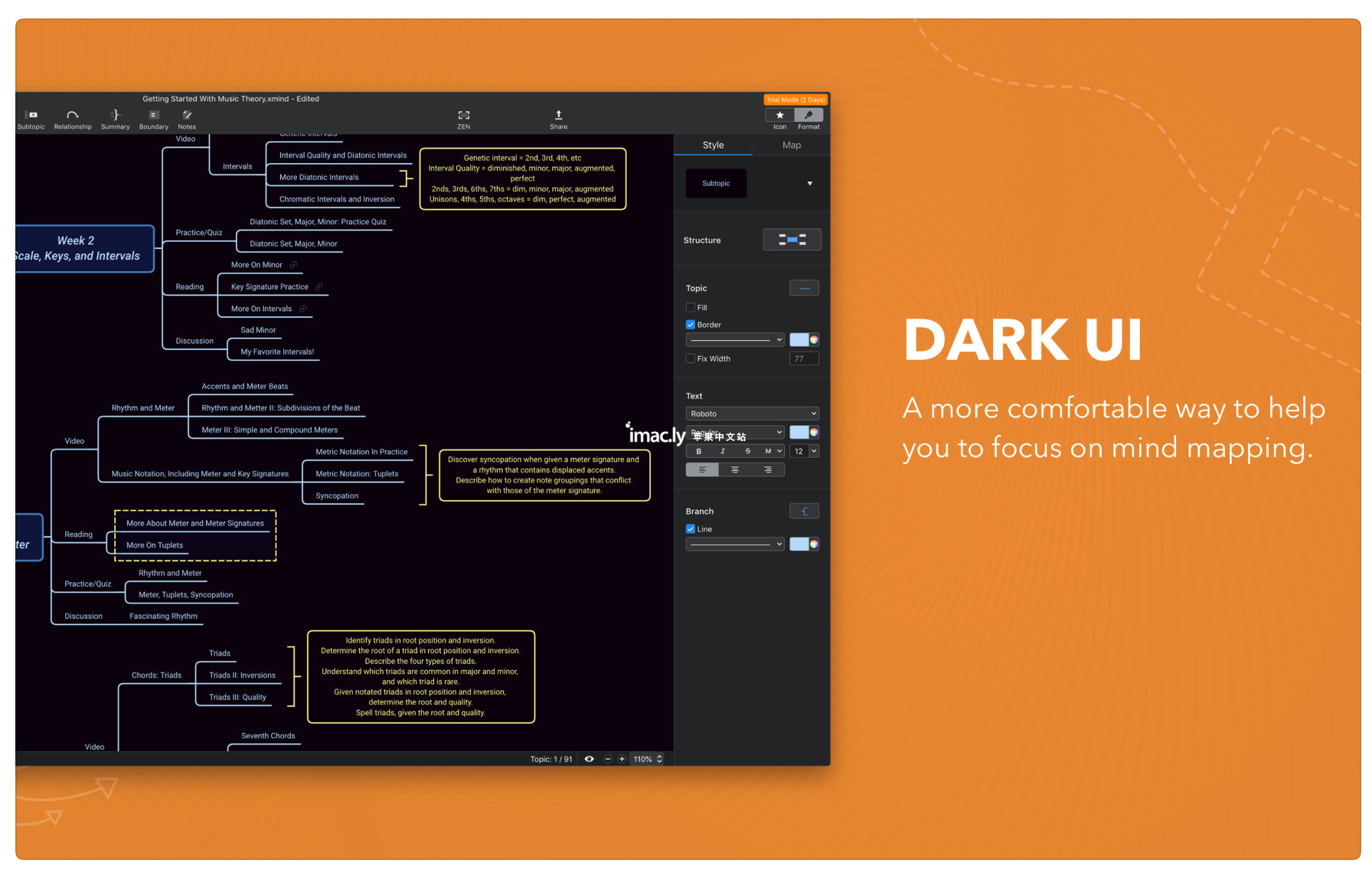Viewport: 1372px width, 870px height.
Task: Open the Subtopic style preset dropdown
Action: tap(810, 184)
